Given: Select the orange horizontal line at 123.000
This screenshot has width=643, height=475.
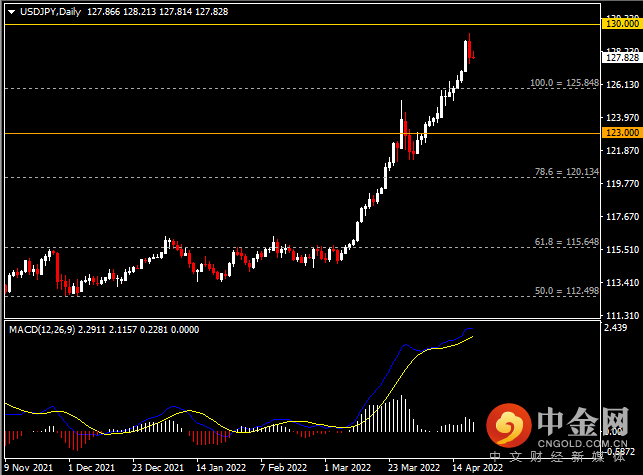Looking at the screenshot, I should (x=303, y=133).
